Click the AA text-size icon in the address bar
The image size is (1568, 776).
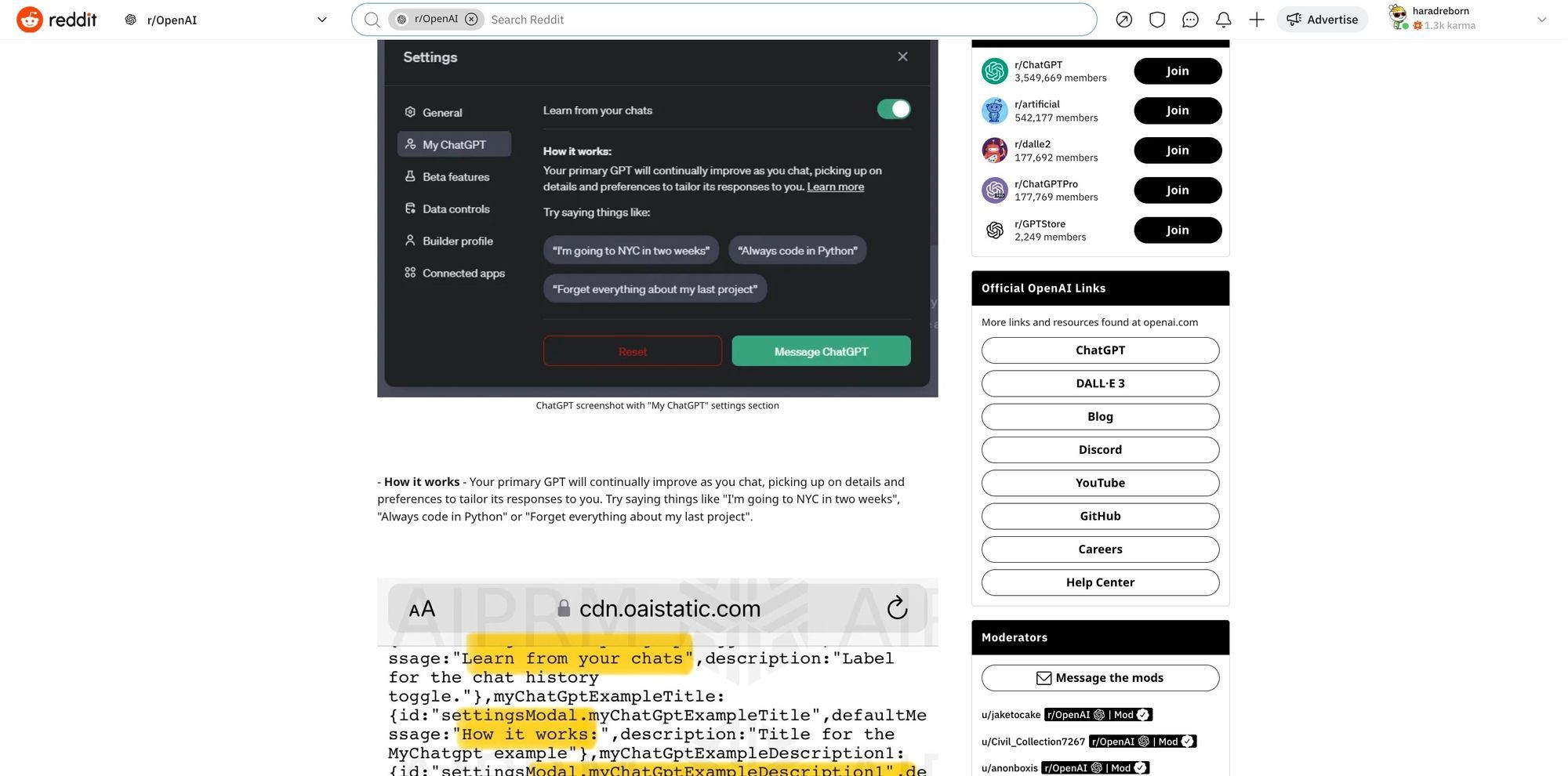(x=421, y=608)
